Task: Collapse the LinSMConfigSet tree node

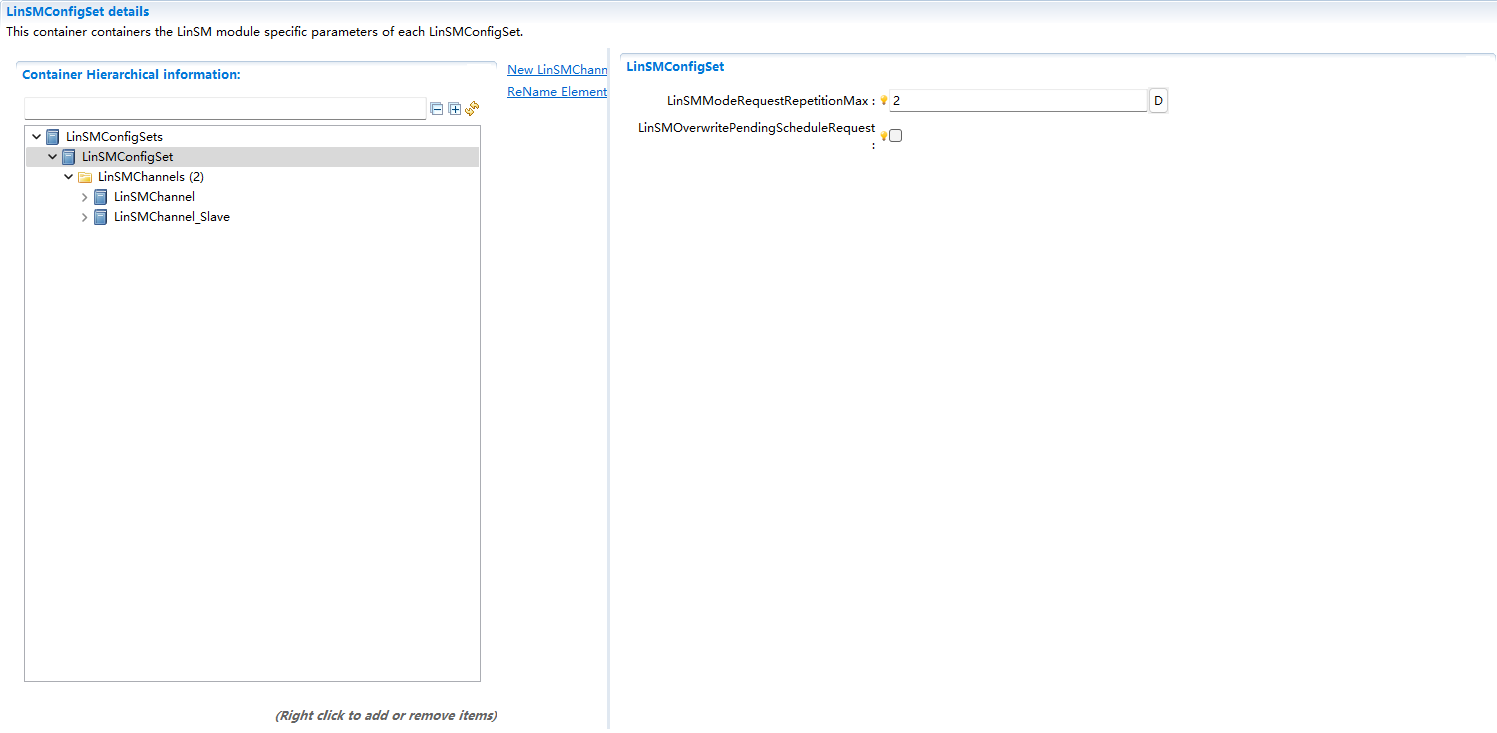Action: [52, 156]
